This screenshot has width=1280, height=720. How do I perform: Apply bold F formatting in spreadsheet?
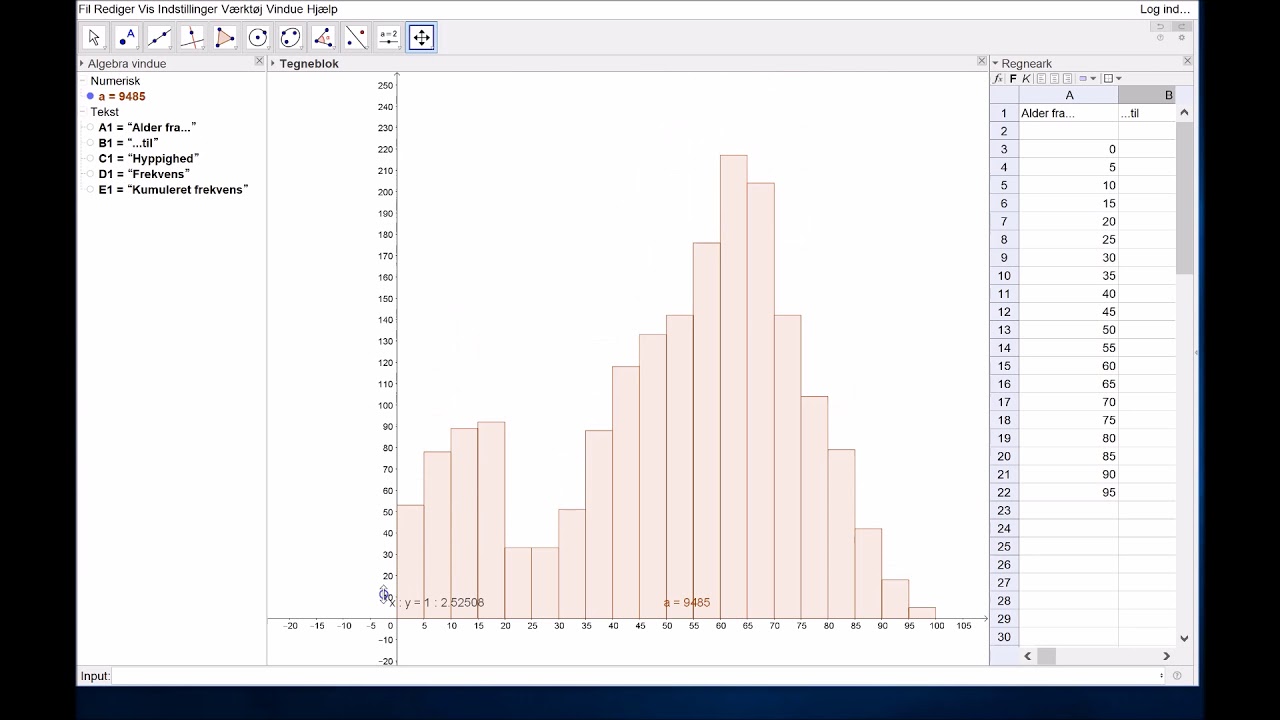tap(1013, 79)
